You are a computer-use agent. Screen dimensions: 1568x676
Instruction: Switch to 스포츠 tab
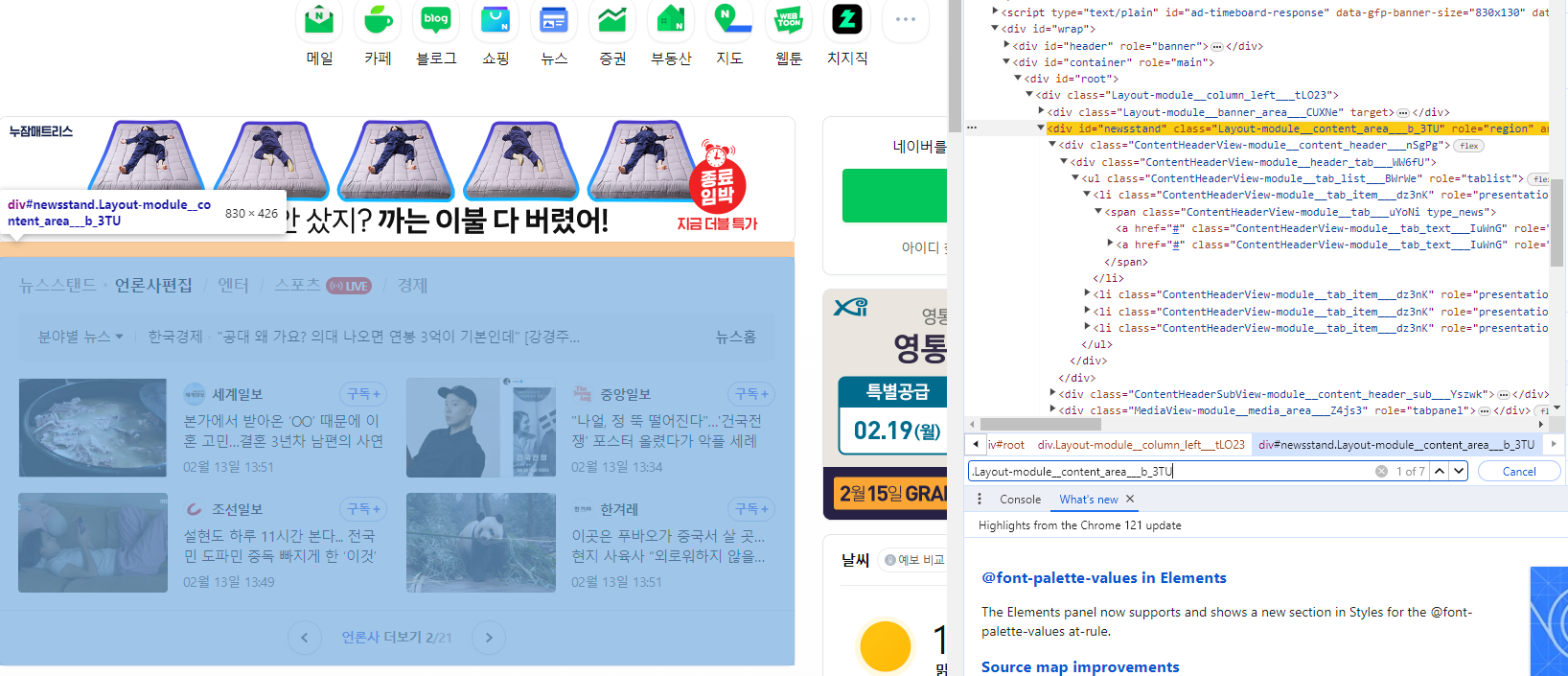[297, 286]
